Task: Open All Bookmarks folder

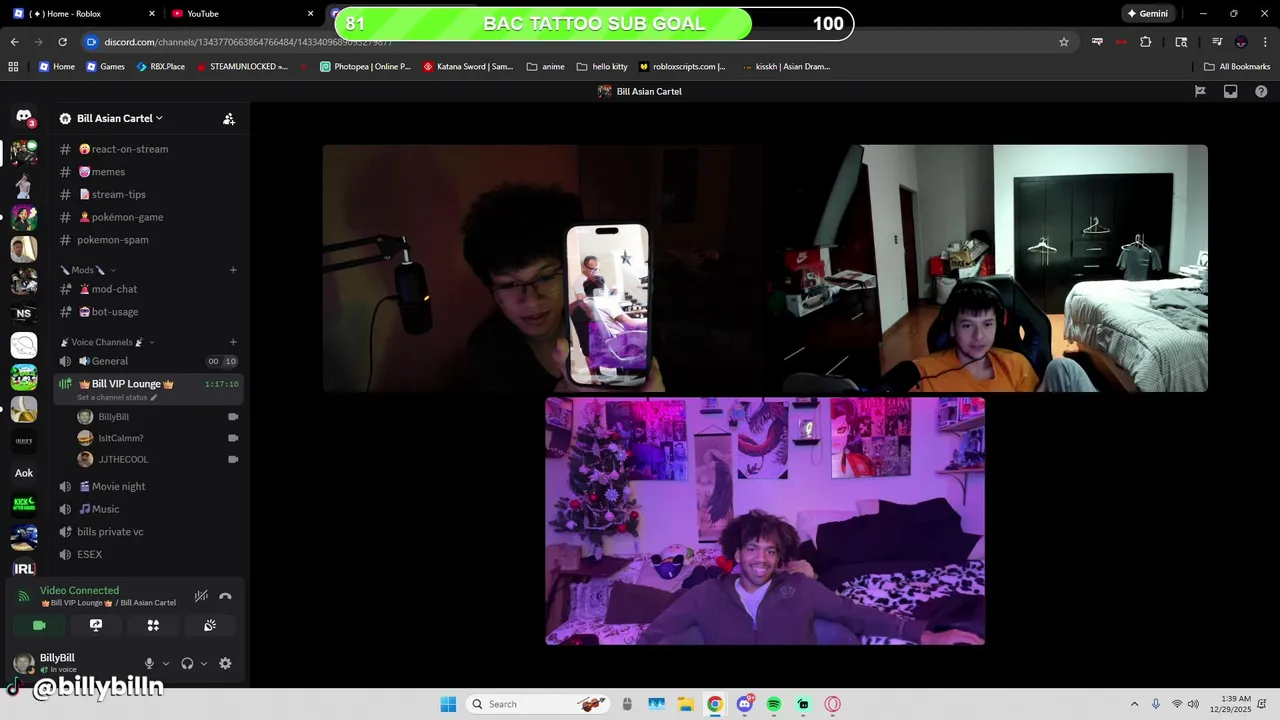Action: 1237,67
